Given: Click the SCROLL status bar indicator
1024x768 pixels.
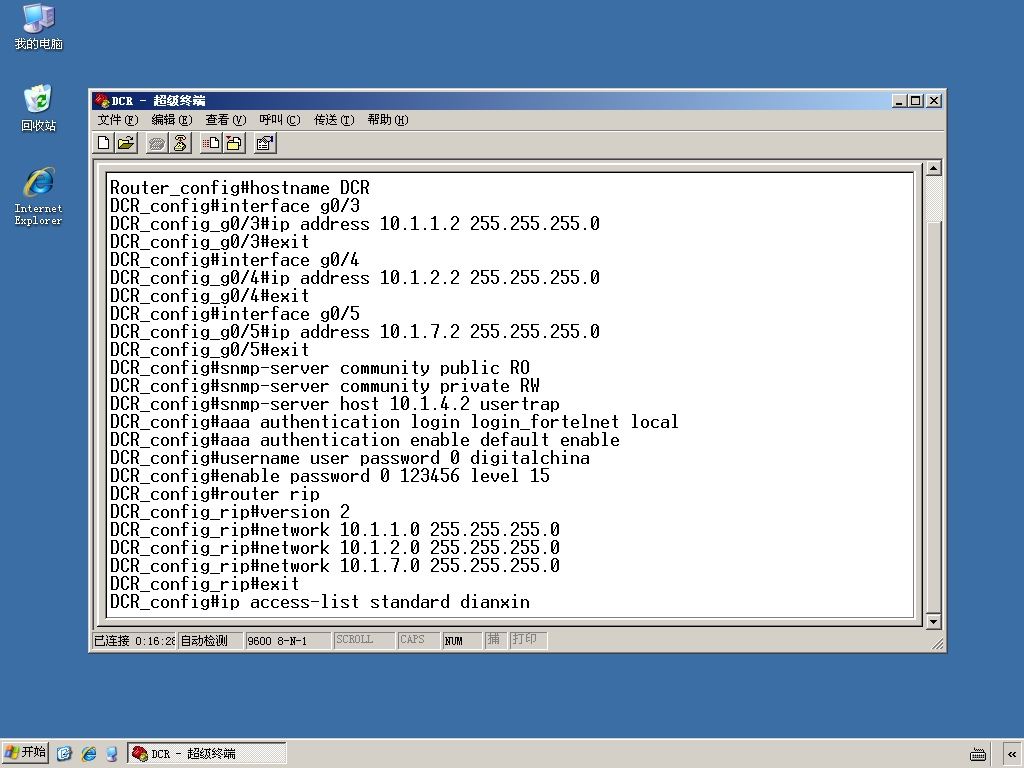Looking at the screenshot, I should click(x=364, y=640).
